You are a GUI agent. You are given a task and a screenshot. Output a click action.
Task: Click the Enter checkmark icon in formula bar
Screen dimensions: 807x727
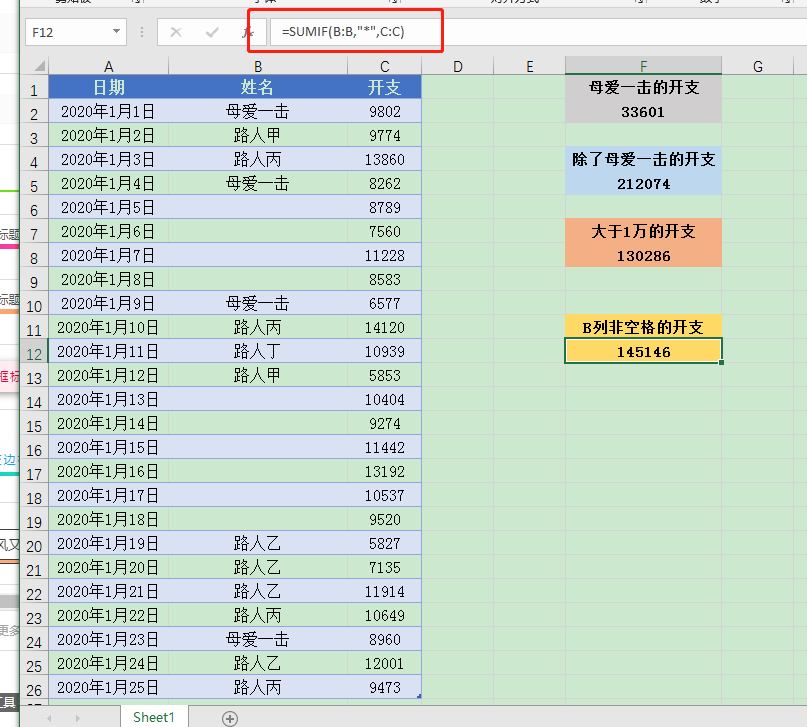click(x=212, y=32)
